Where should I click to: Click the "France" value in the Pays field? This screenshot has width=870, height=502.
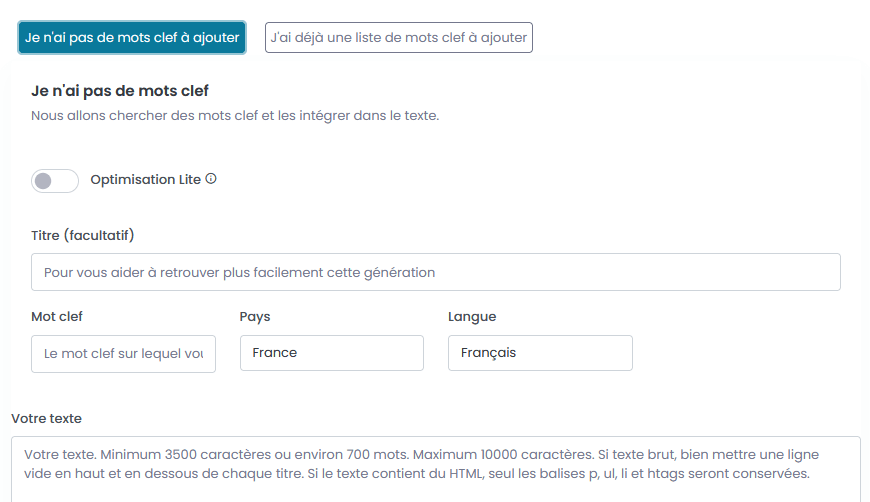275,353
